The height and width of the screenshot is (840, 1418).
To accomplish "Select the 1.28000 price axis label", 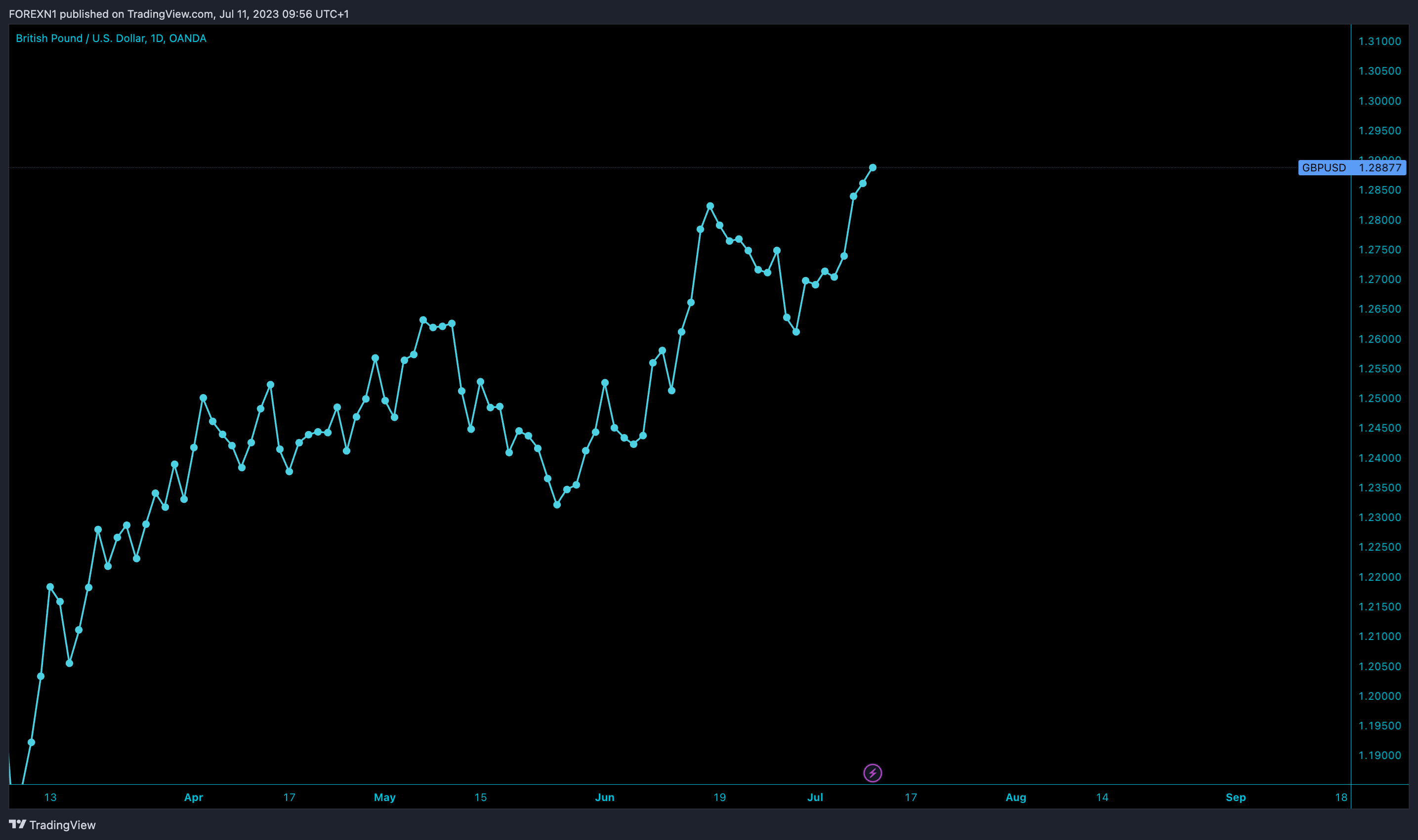I will [1379, 220].
